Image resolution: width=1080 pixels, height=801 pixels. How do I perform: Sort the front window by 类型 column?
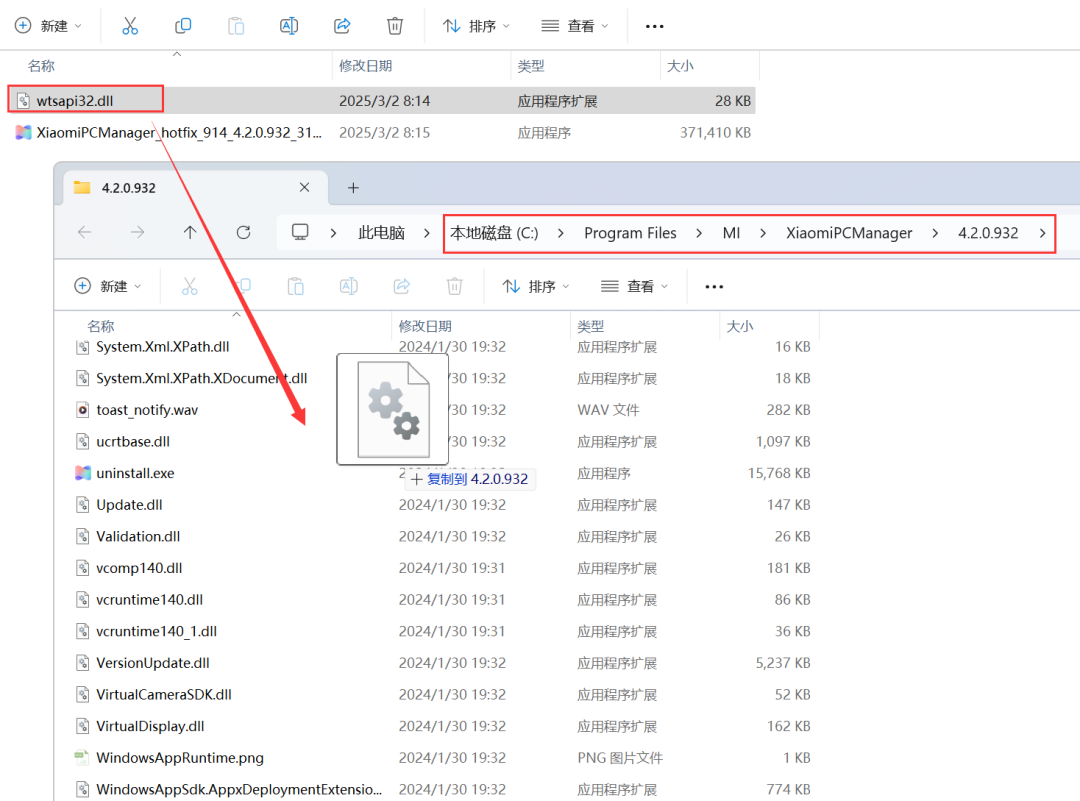[x=591, y=326]
